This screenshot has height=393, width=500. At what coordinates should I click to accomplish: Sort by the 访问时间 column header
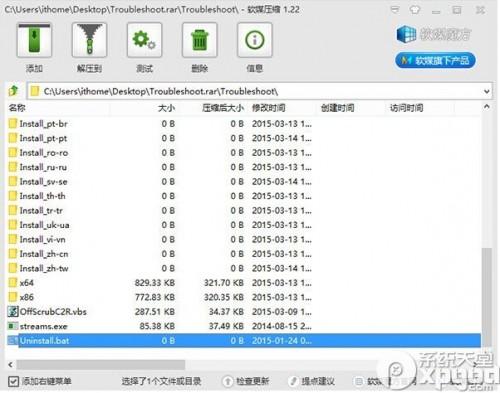click(406, 108)
